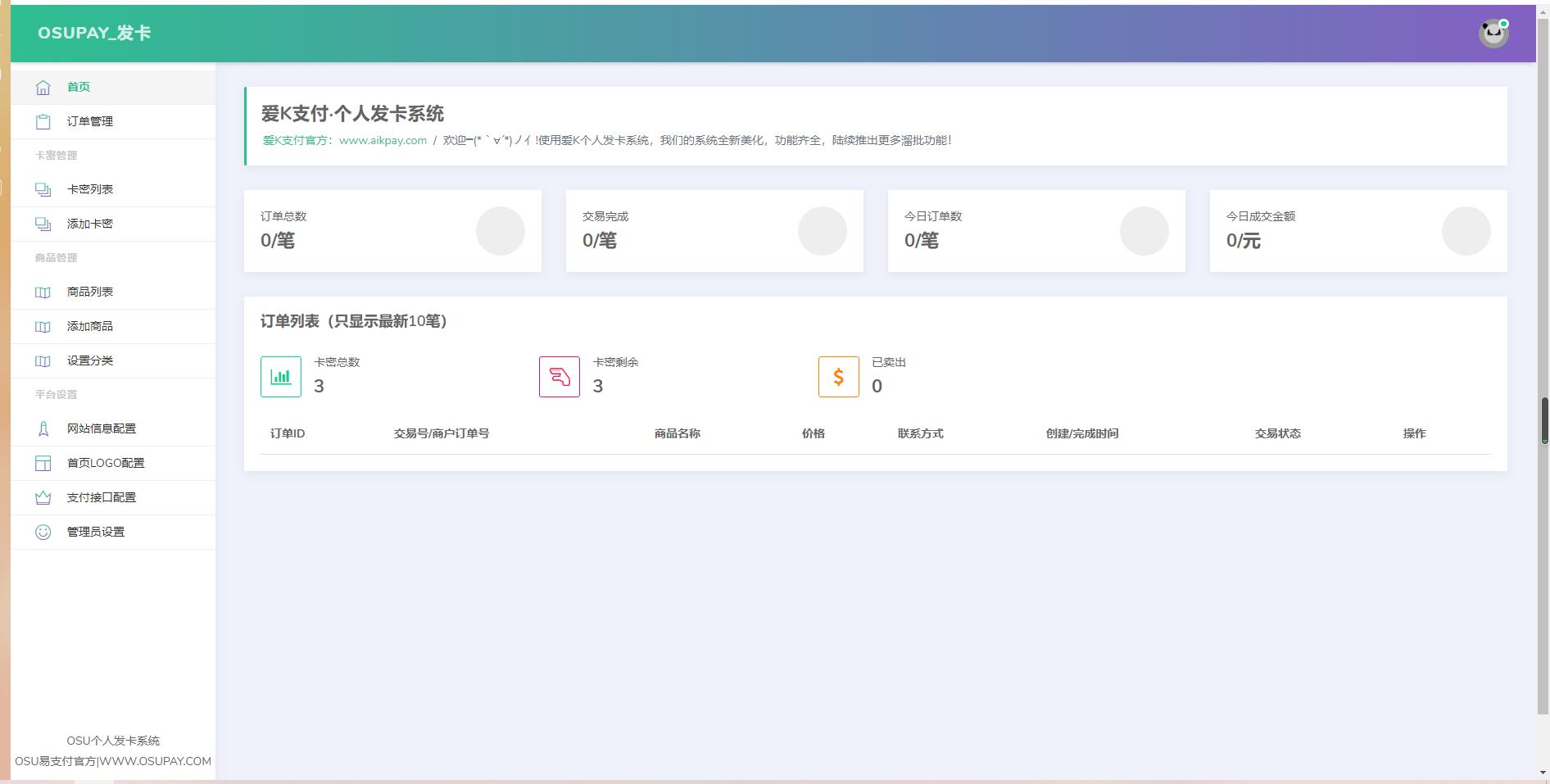
Task: Click the orange dollar sign 已卖出 icon
Action: (838, 377)
